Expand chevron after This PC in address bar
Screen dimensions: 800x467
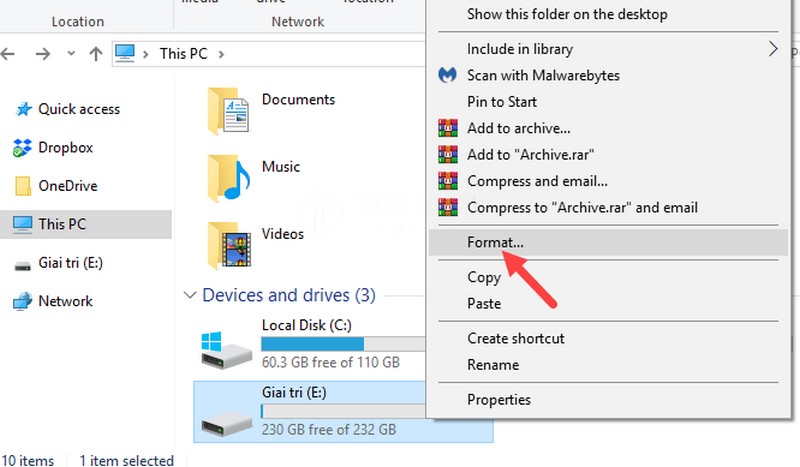[x=221, y=54]
